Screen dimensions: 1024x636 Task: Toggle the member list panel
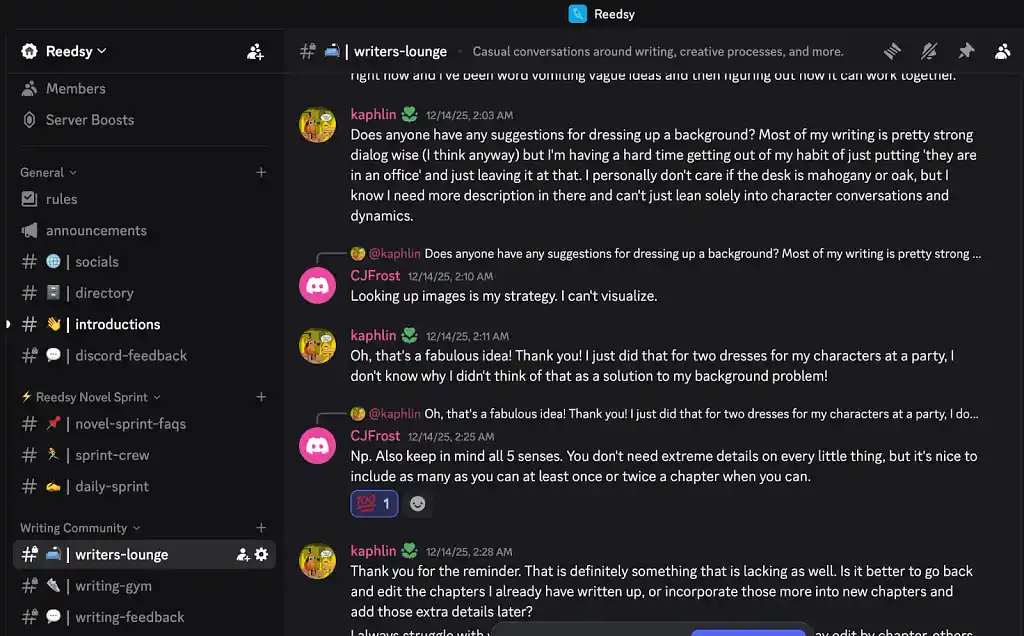1002,51
